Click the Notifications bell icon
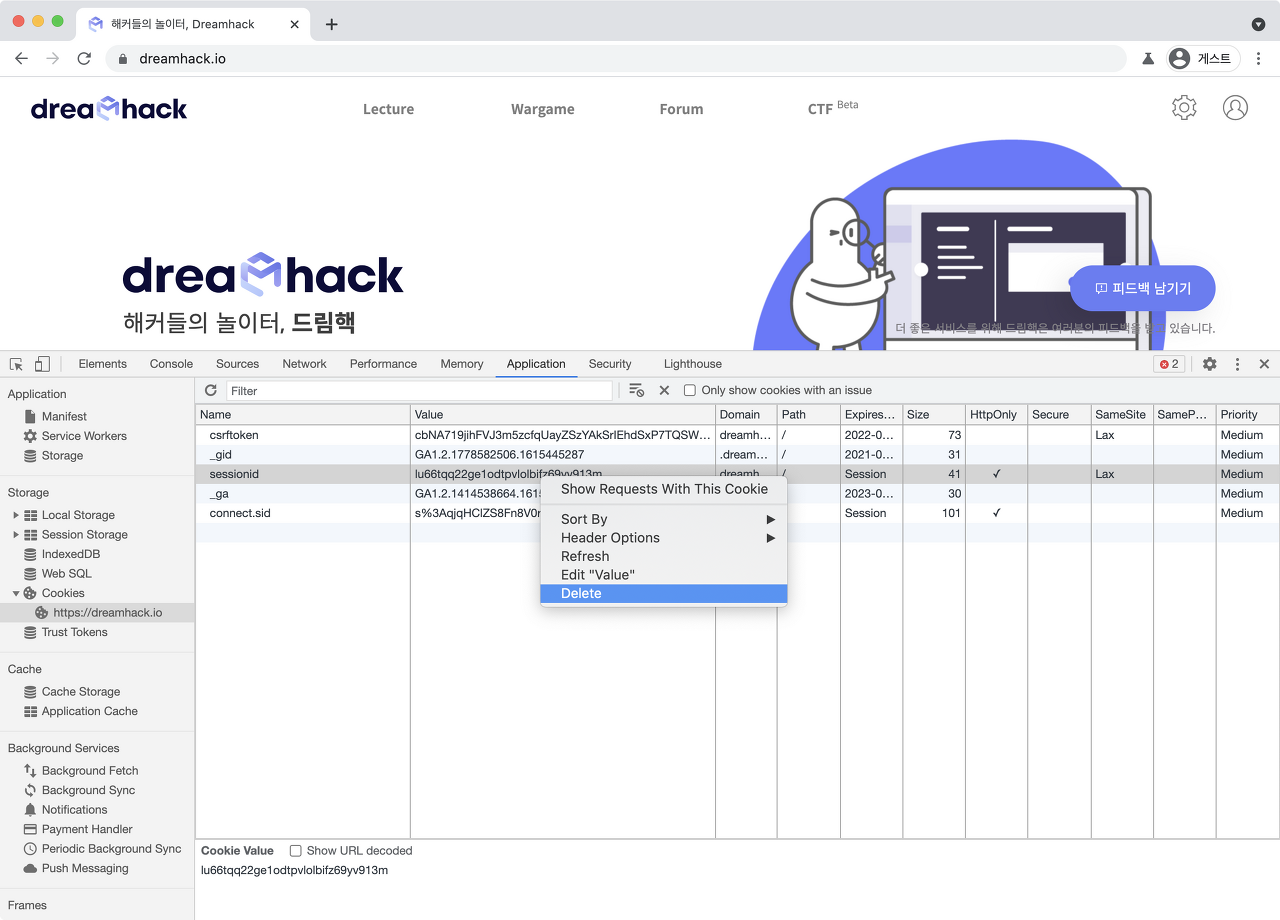 click(30, 809)
